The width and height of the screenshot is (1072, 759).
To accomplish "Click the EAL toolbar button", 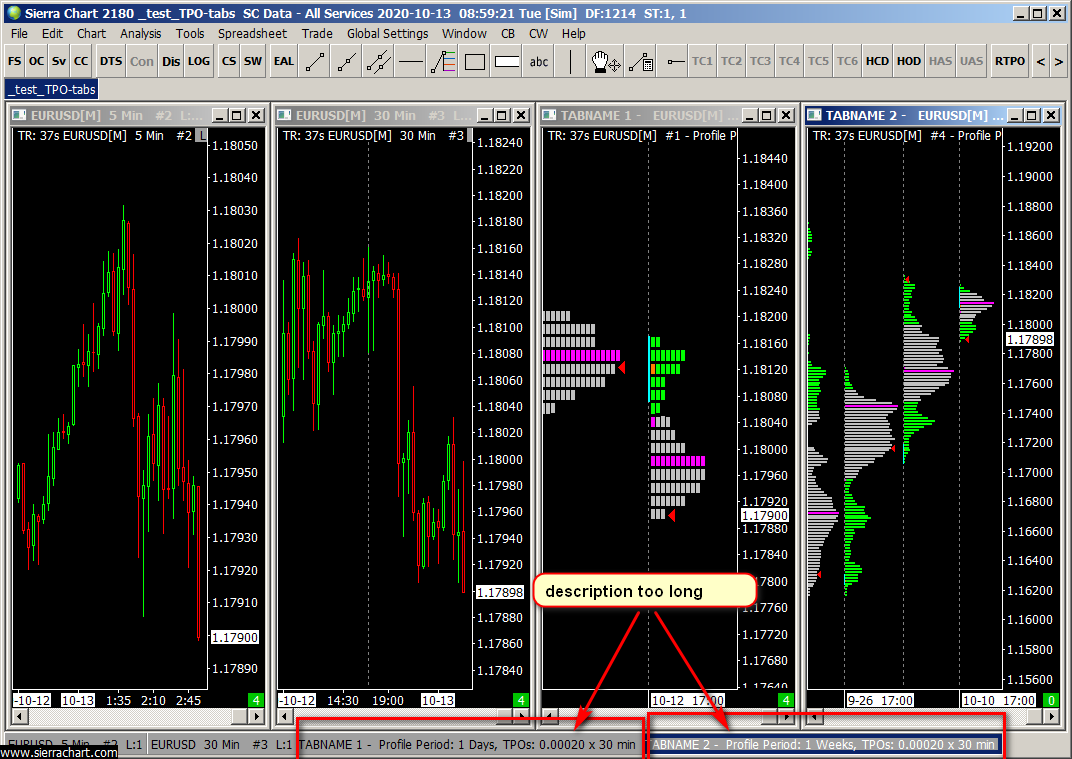I will click(x=284, y=61).
